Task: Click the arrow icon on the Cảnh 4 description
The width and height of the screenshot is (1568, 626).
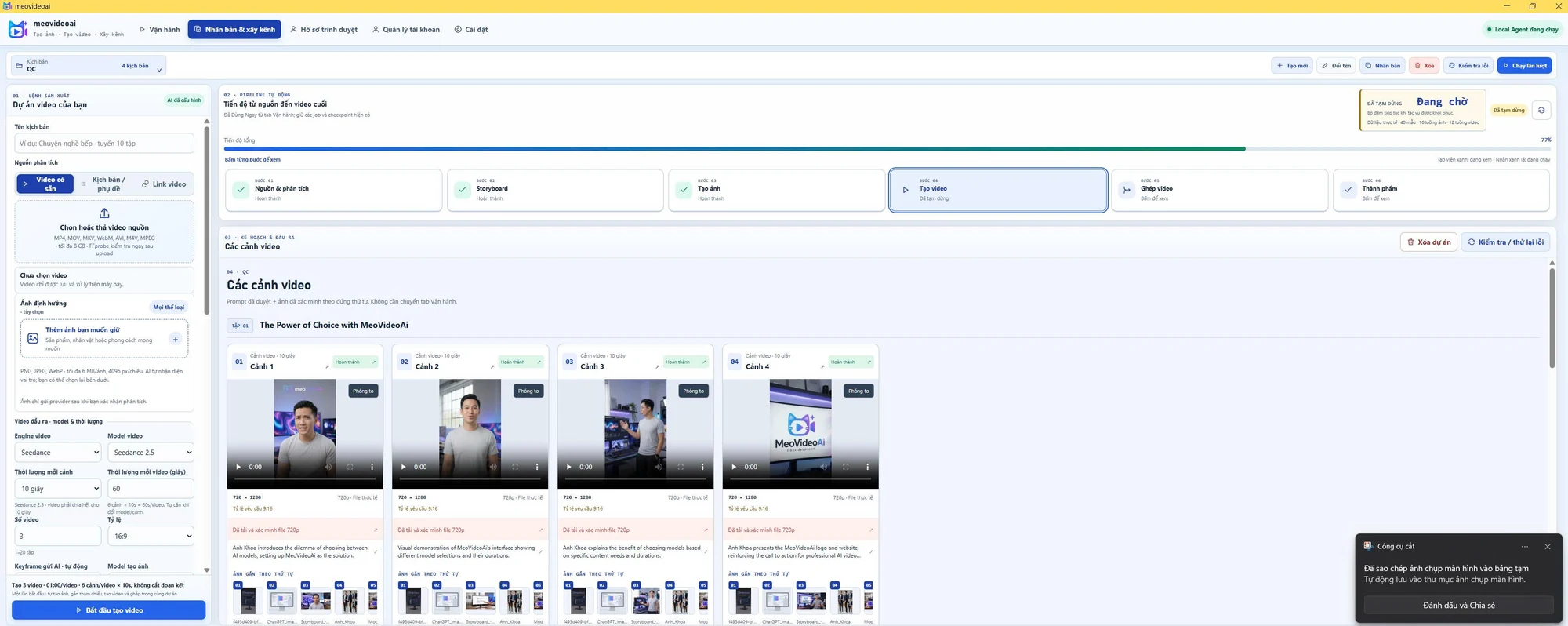Action: click(871, 551)
